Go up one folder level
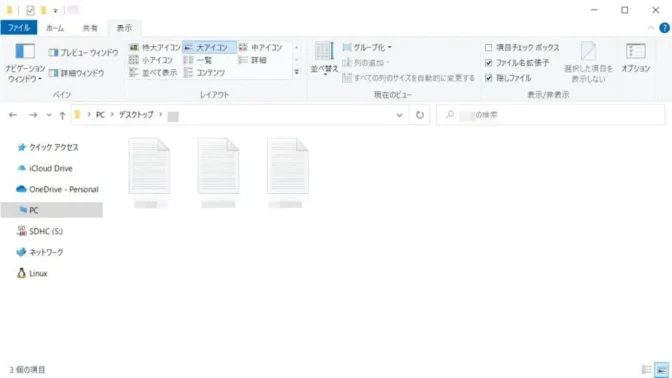Screen dimensions: 672x378 [x=63, y=115]
